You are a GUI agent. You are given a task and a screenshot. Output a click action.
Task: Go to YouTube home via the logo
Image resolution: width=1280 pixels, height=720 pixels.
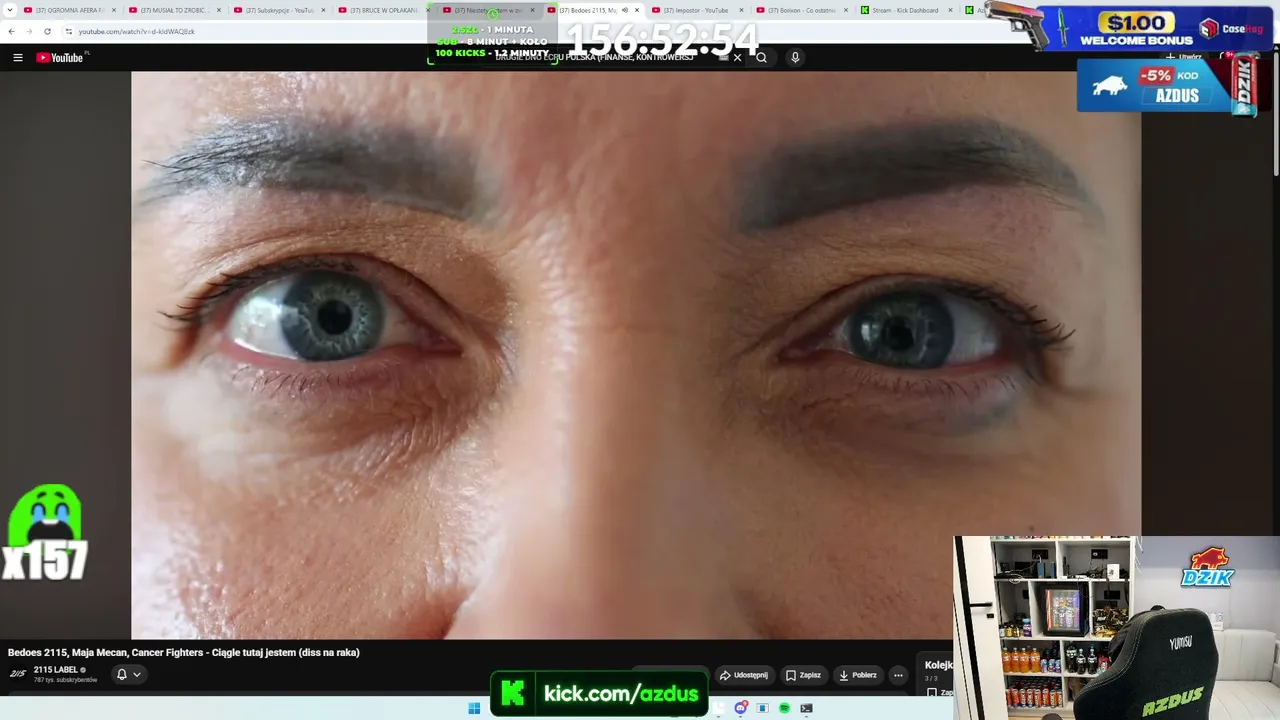(59, 58)
